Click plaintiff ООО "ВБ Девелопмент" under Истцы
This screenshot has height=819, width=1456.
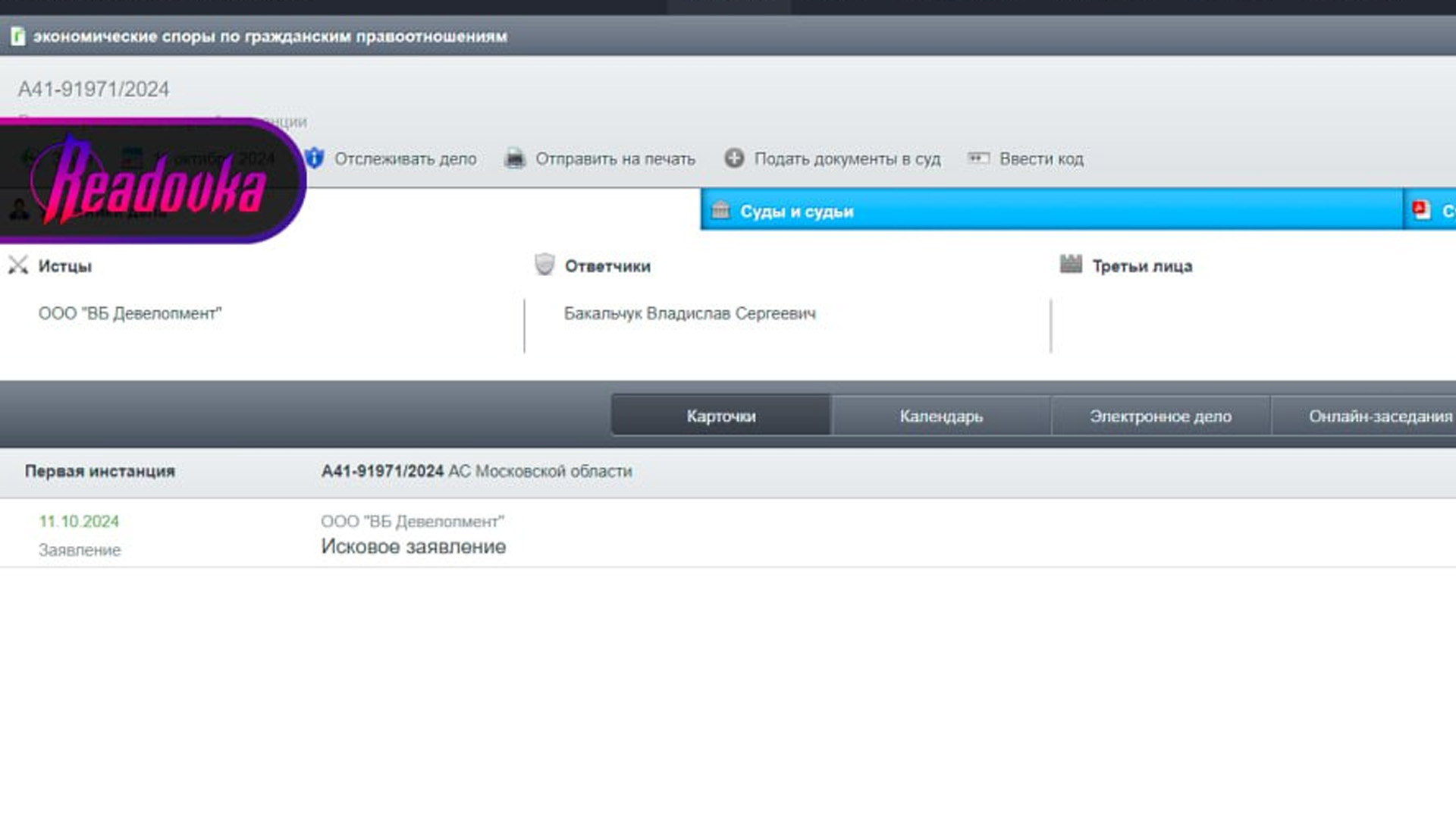click(x=130, y=313)
